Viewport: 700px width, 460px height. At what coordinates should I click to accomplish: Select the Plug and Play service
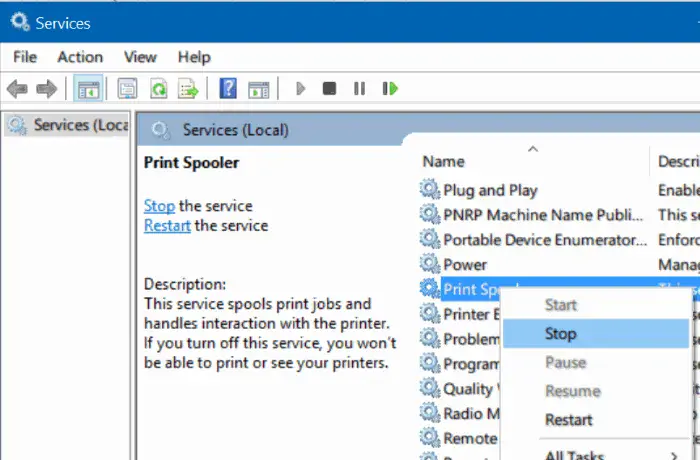tap(490, 190)
